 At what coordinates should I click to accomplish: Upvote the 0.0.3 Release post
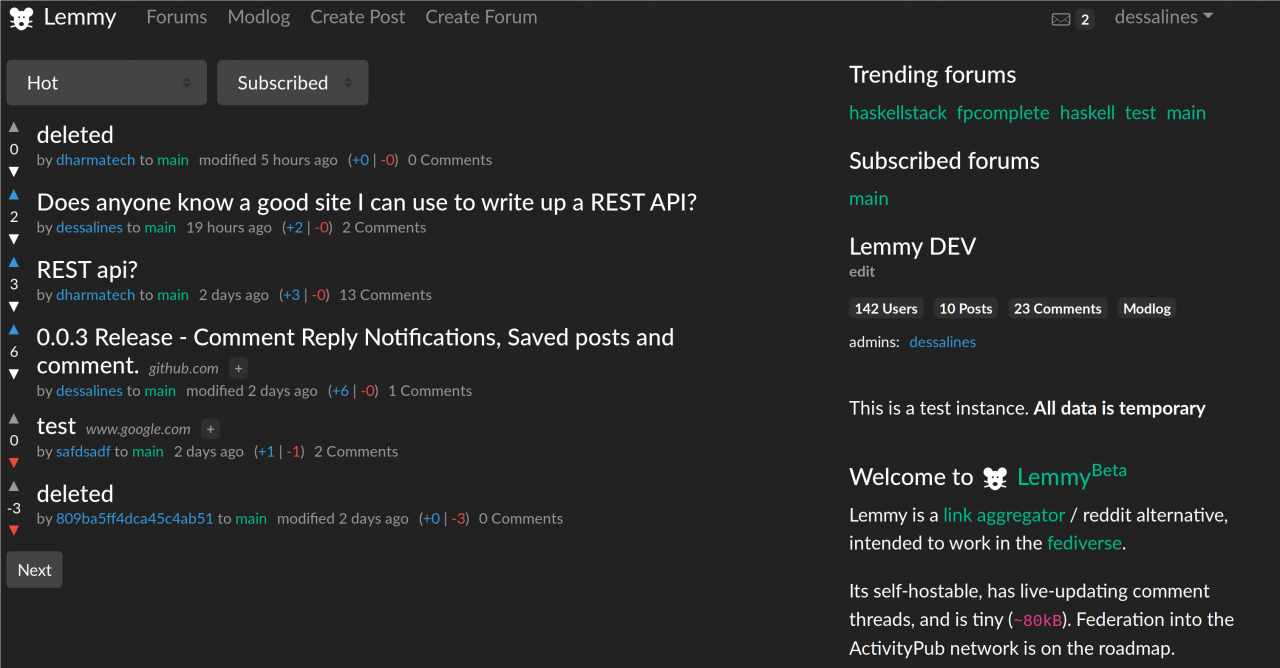[x=14, y=329]
